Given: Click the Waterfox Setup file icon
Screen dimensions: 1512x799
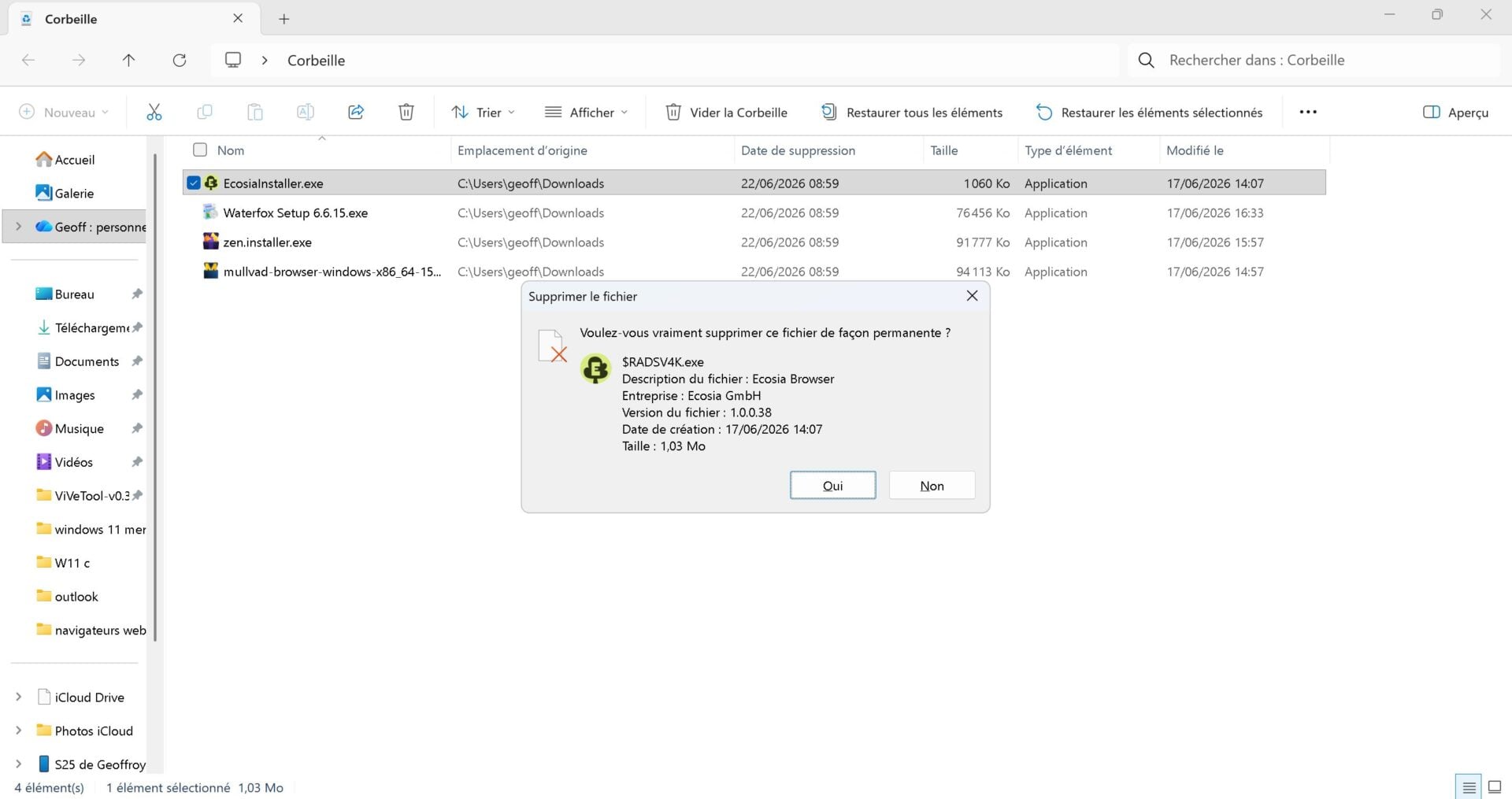Looking at the screenshot, I should point(210,213).
